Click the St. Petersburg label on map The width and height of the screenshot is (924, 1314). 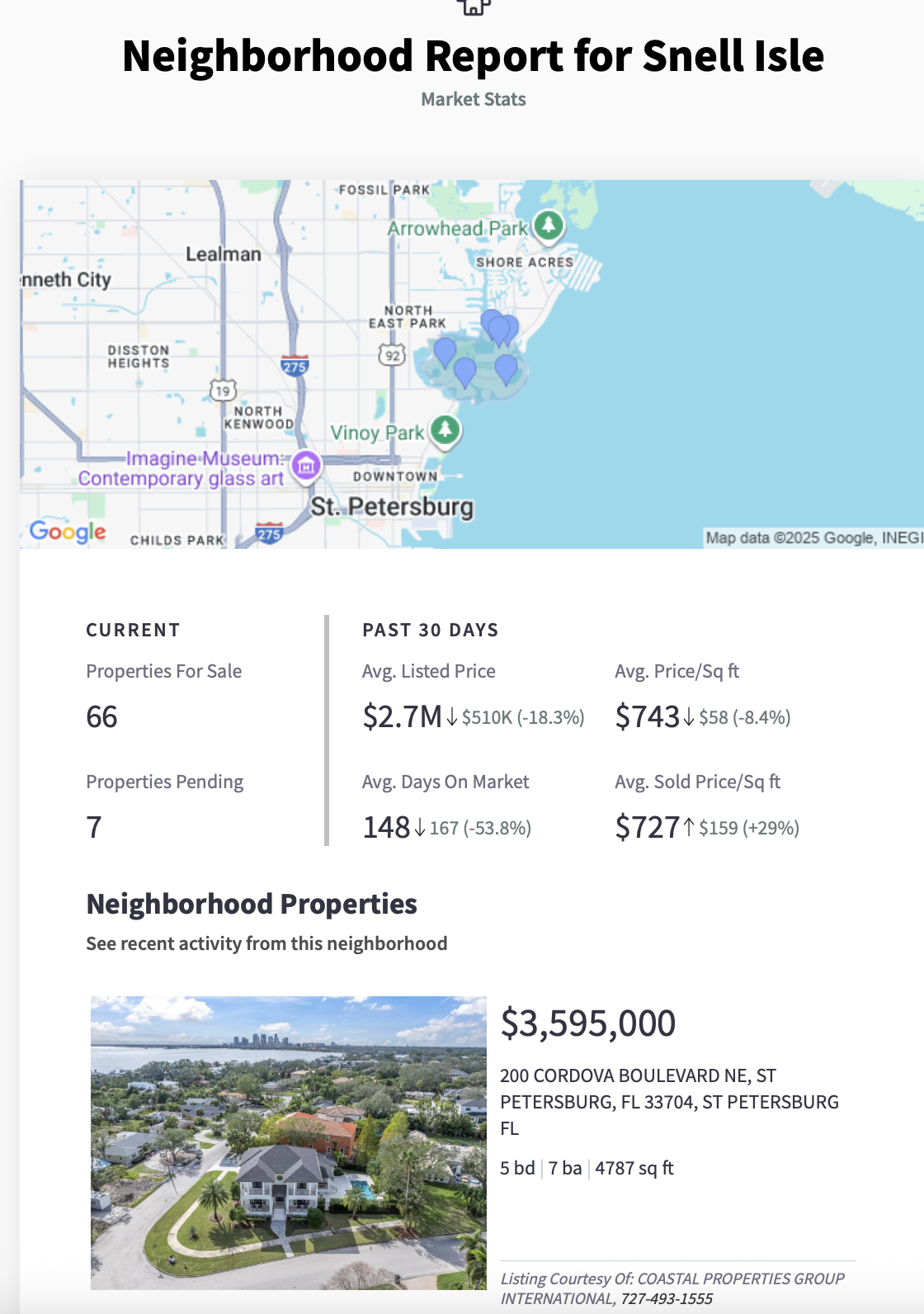click(392, 506)
